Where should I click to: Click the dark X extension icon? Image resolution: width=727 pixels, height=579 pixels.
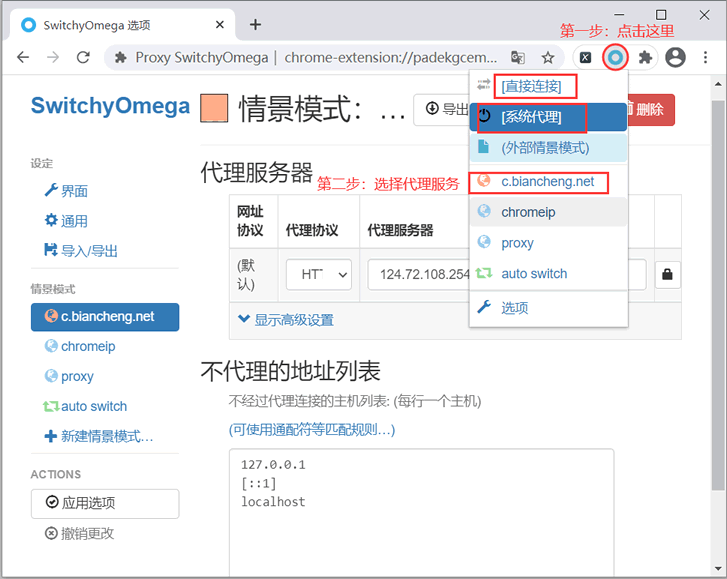coord(586,58)
